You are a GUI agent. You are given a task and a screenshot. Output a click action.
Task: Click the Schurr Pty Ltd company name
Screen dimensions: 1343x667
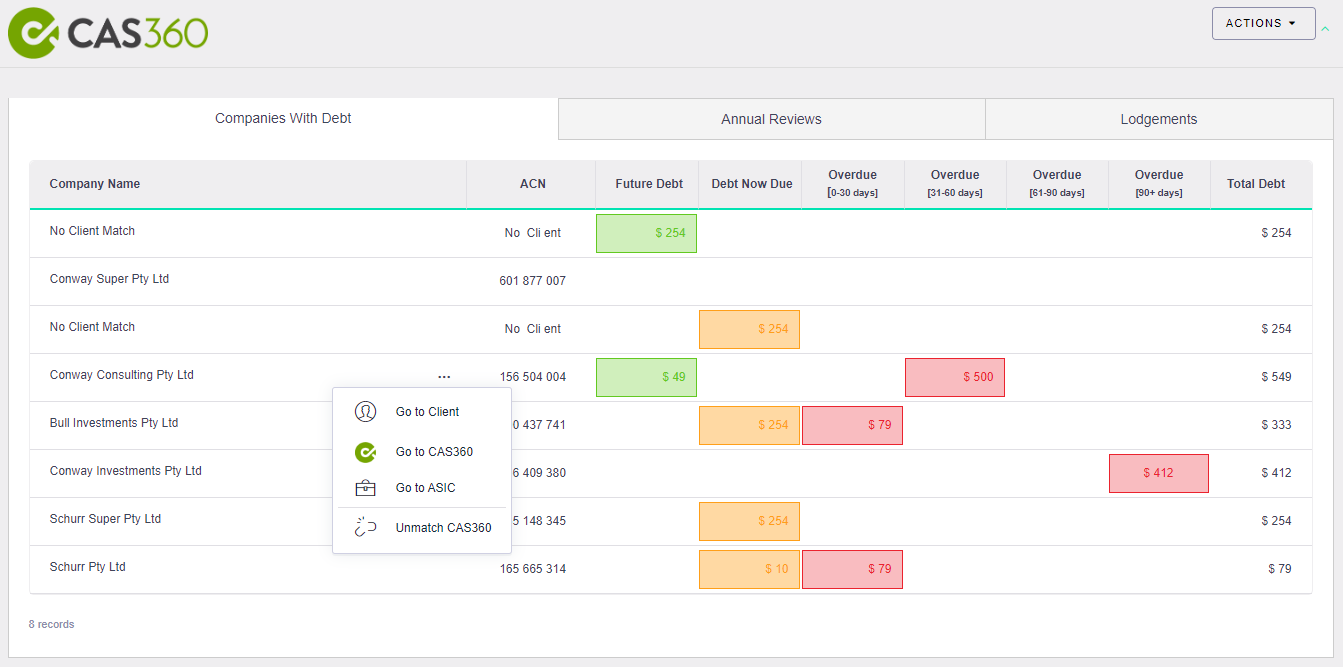point(88,567)
